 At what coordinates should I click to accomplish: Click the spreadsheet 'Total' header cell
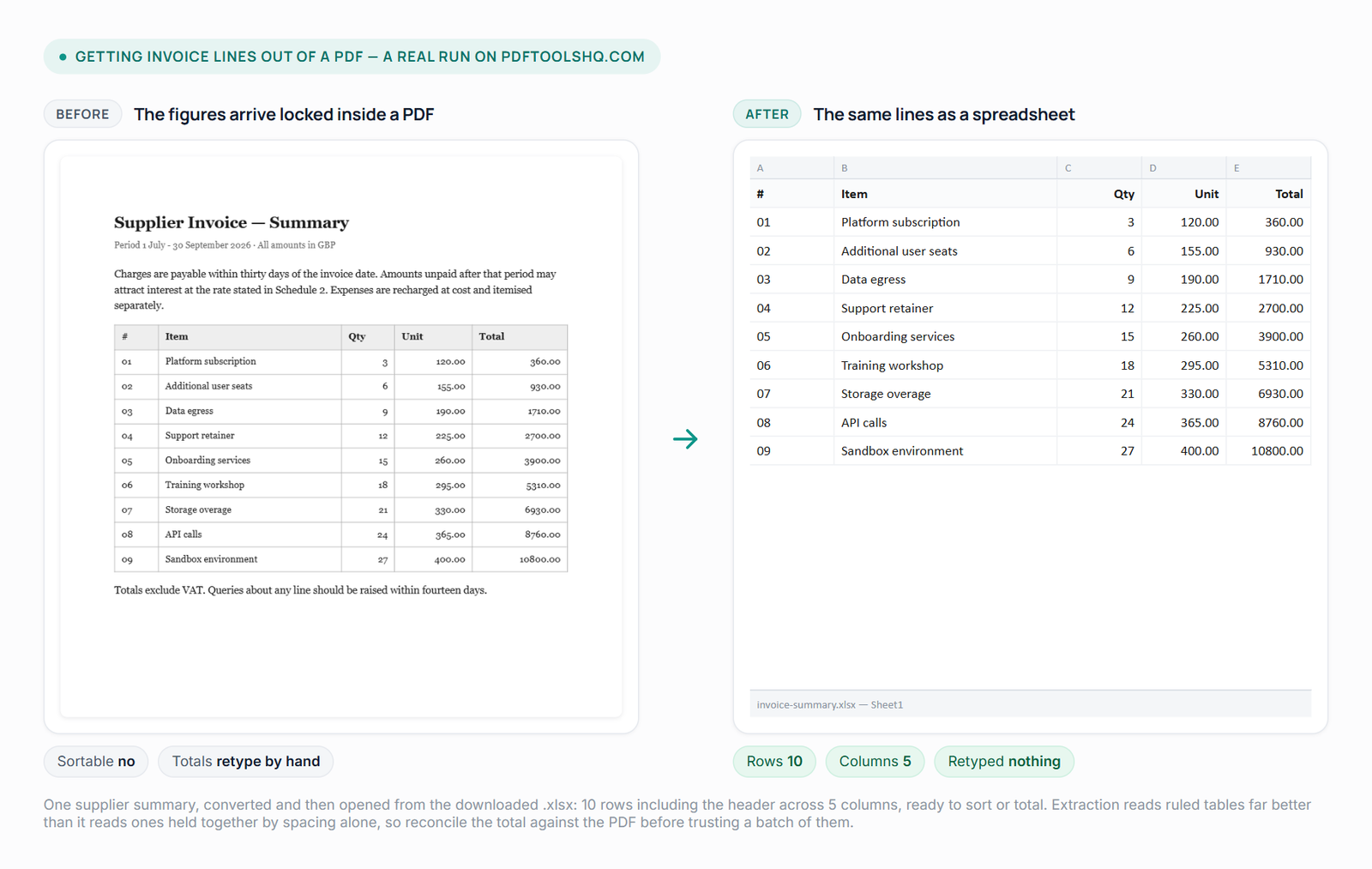point(1268,194)
